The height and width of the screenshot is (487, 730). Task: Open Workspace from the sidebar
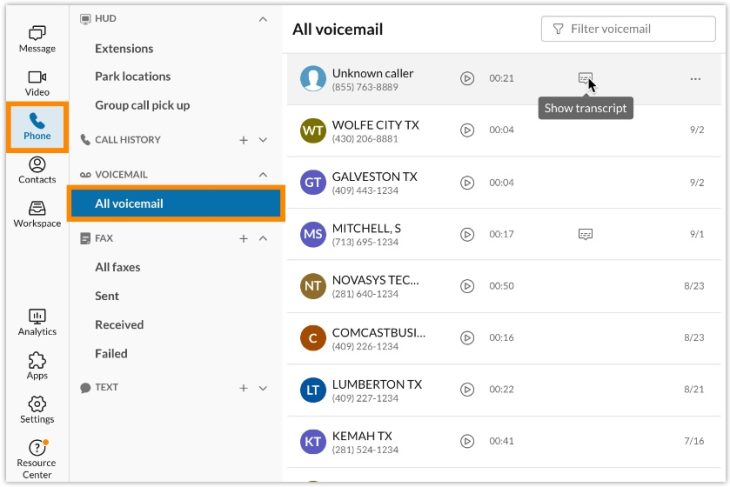pos(37,214)
